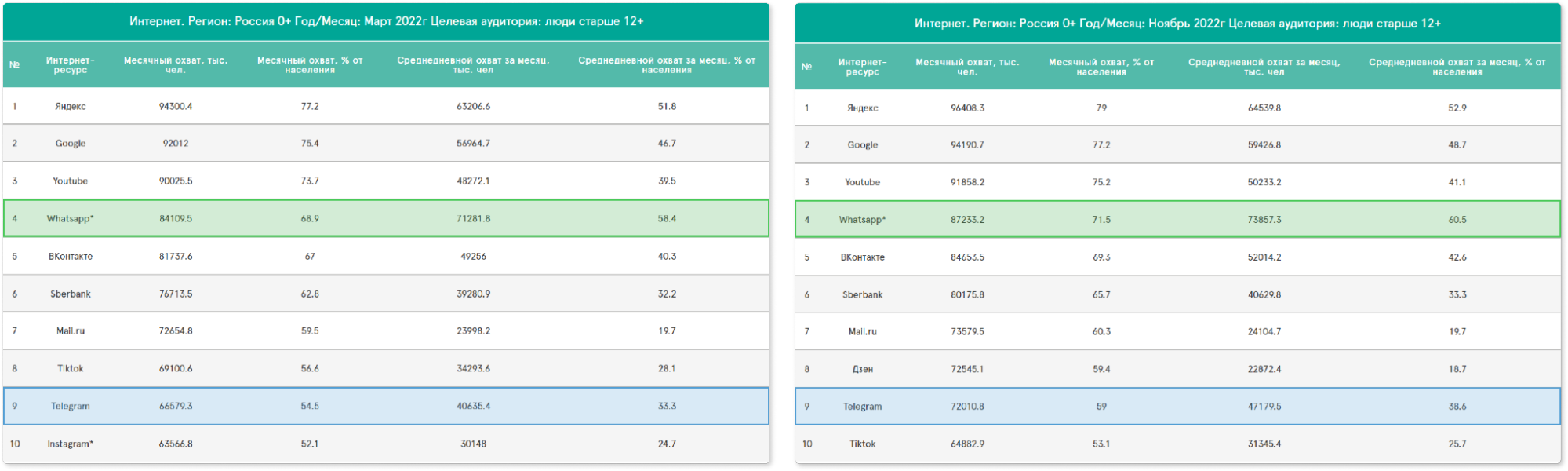Click the Instagram entry in March 2022 table
This screenshot has width=1568, height=471.
(x=70, y=444)
